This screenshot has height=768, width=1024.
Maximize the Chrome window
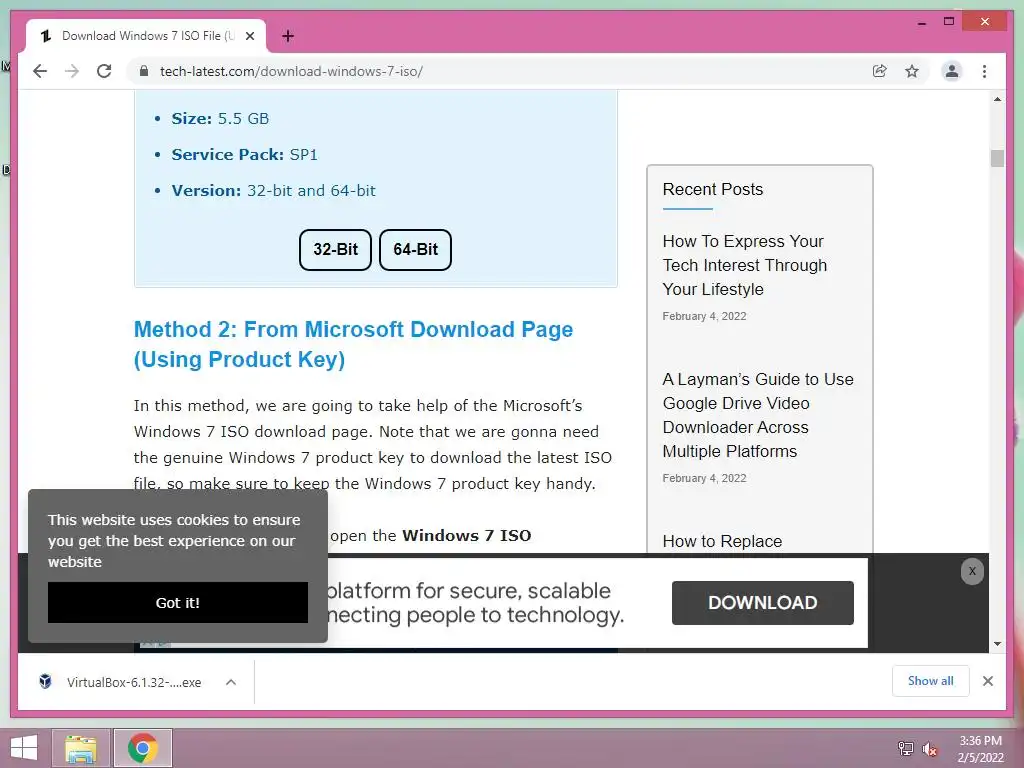949,22
